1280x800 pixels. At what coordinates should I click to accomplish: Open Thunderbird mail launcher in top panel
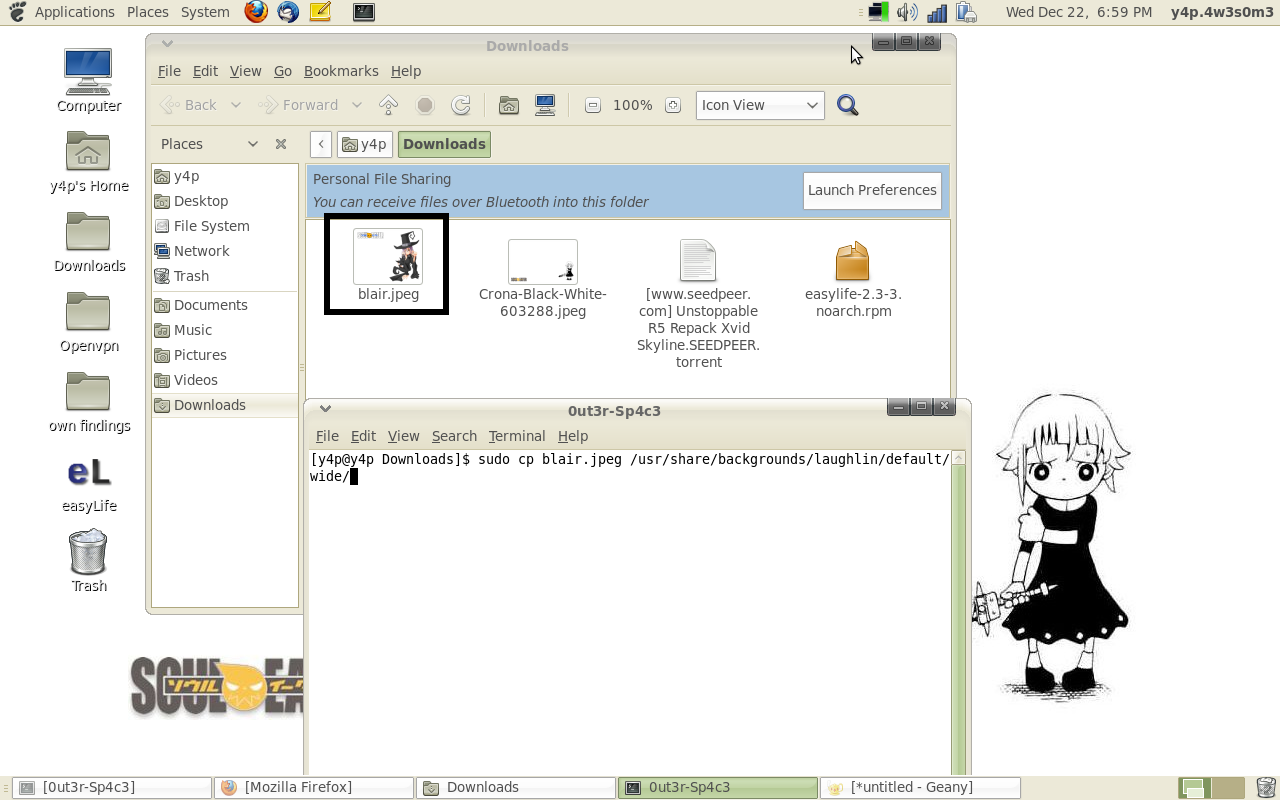tap(288, 12)
